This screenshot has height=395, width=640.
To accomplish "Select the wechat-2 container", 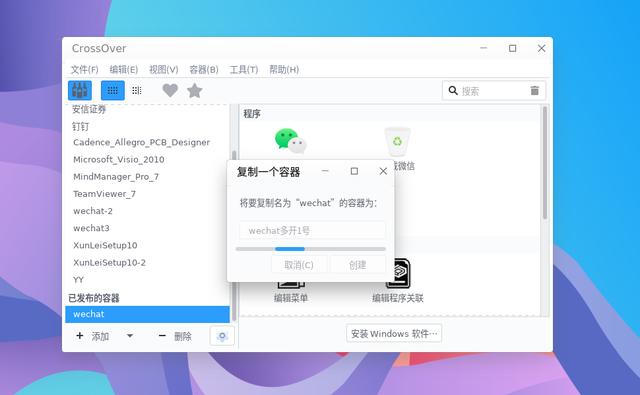I will [93, 211].
